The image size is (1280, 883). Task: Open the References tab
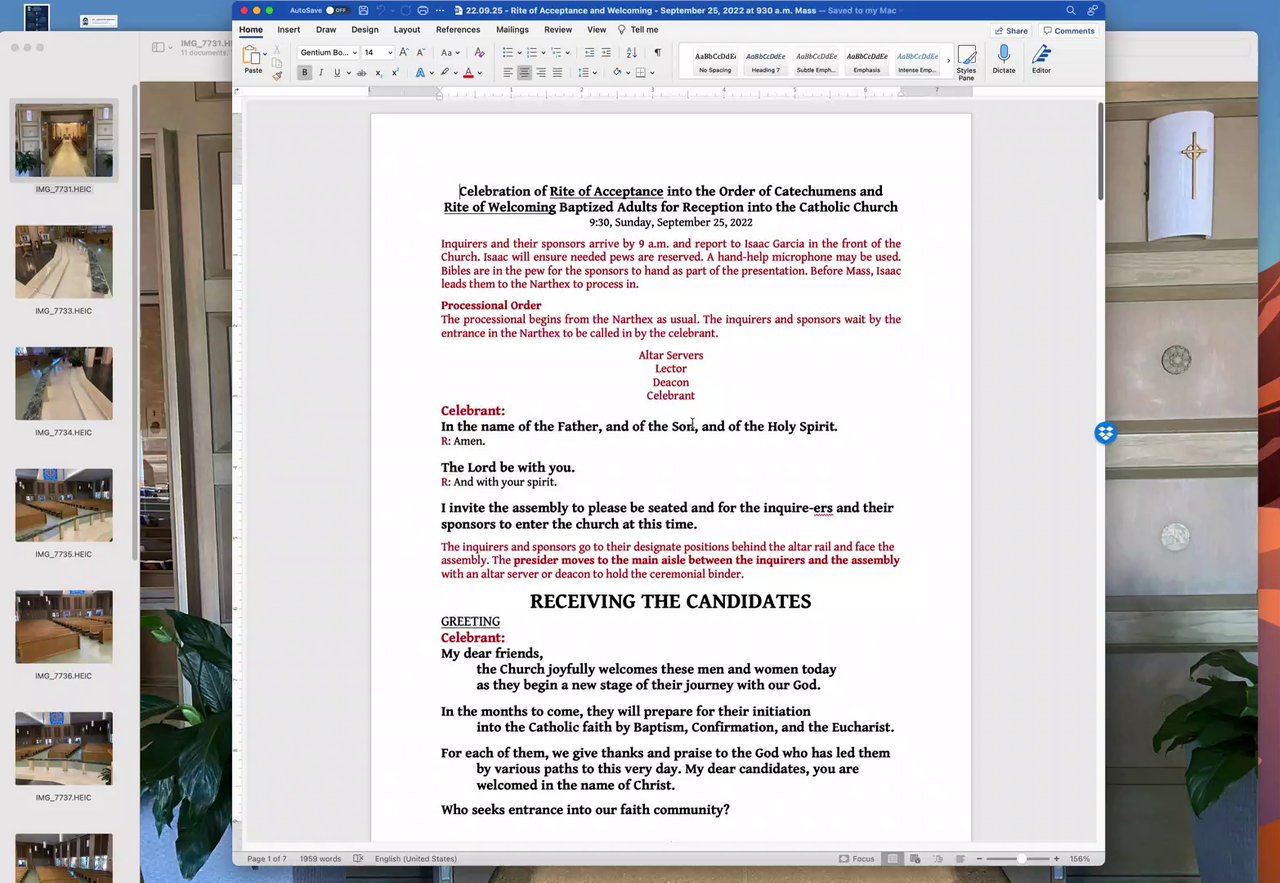pos(458,30)
